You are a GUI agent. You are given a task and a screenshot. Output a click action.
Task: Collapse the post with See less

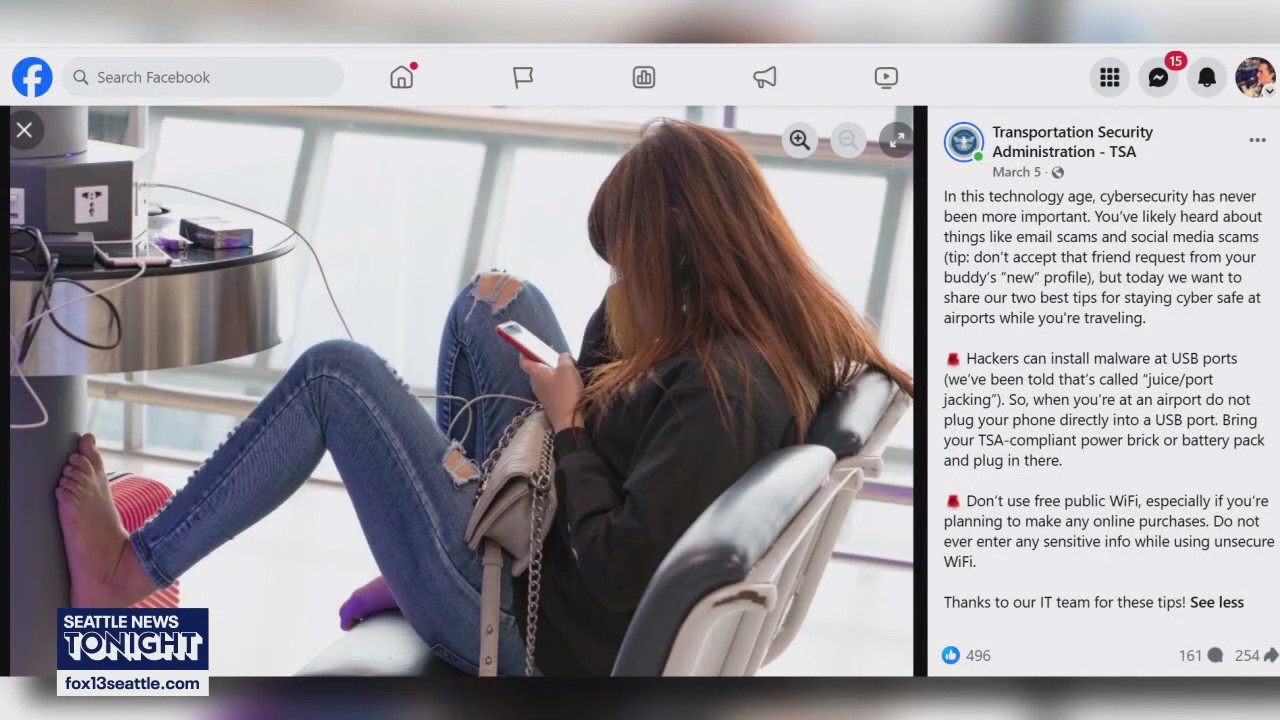coord(1216,602)
